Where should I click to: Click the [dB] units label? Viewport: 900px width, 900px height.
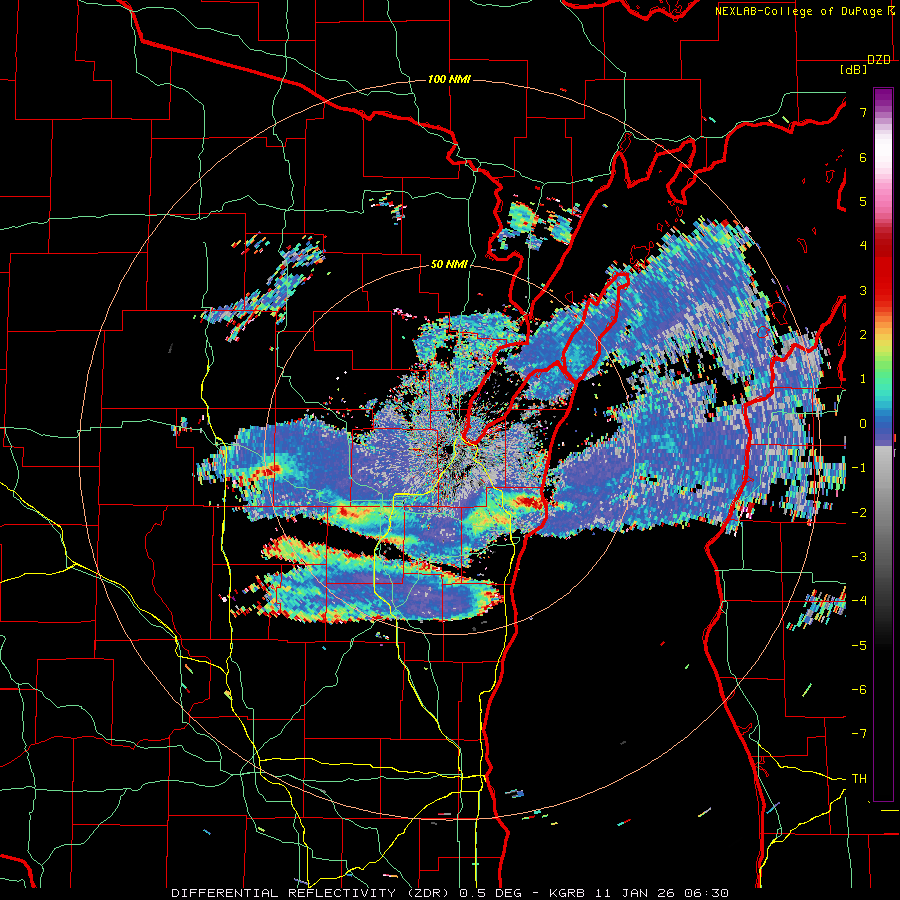(854, 70)
